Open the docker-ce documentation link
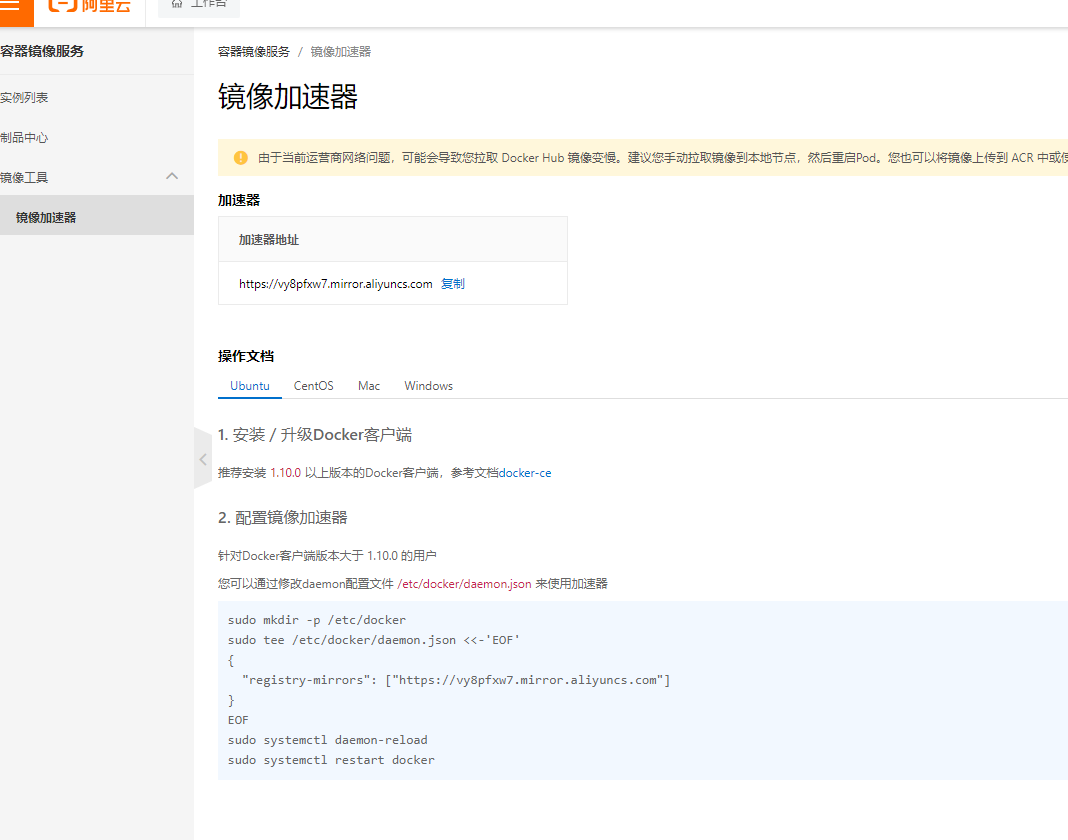This screenshot has height=840, width=1068. (525, 473)
